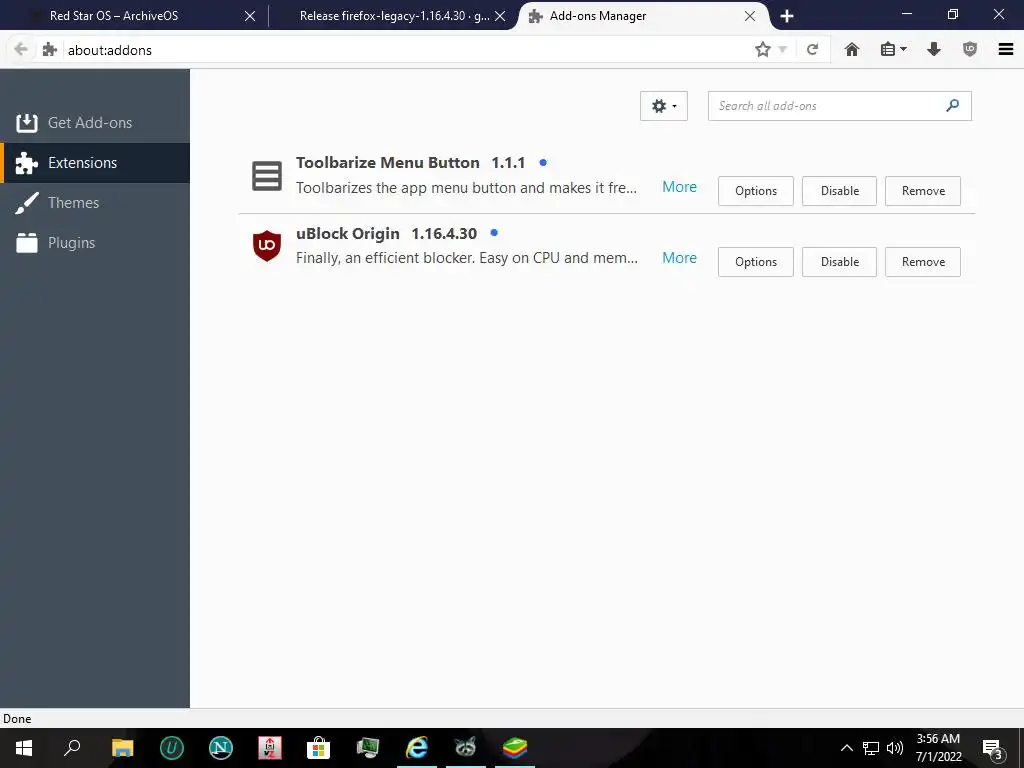Image resolution: width=1024 pixels, height=768 pixels.
Task: Select Extensions in the sidebar
Action: click(95, 163)
